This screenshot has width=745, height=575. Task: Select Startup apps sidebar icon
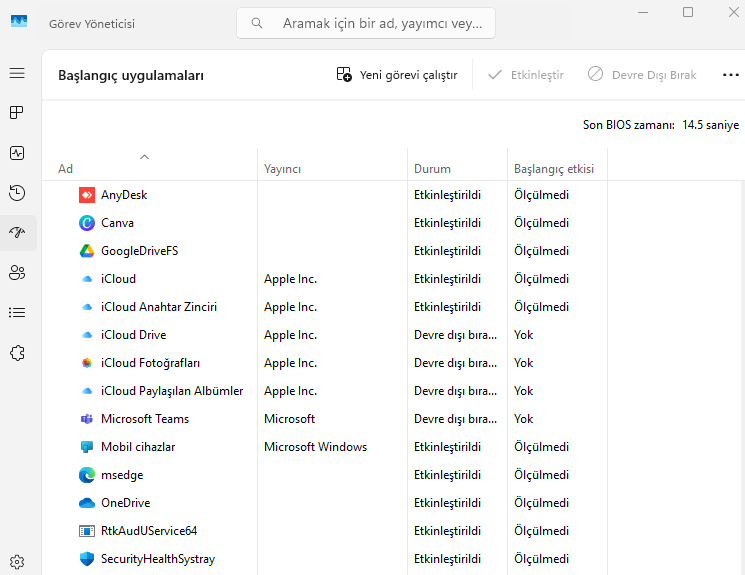point(17,232)
